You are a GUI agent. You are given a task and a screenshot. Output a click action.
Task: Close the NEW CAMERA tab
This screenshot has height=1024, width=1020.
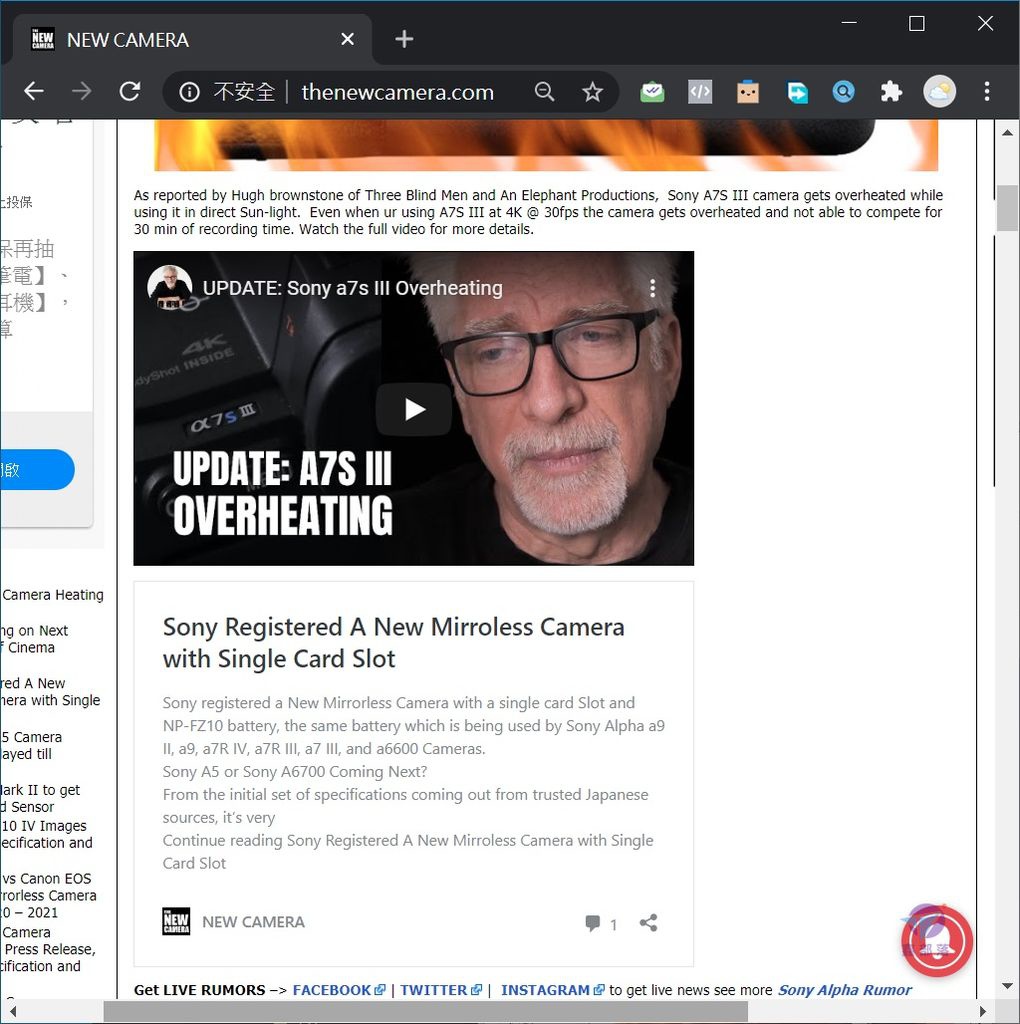pyautogui.click(x=347, y=39)
